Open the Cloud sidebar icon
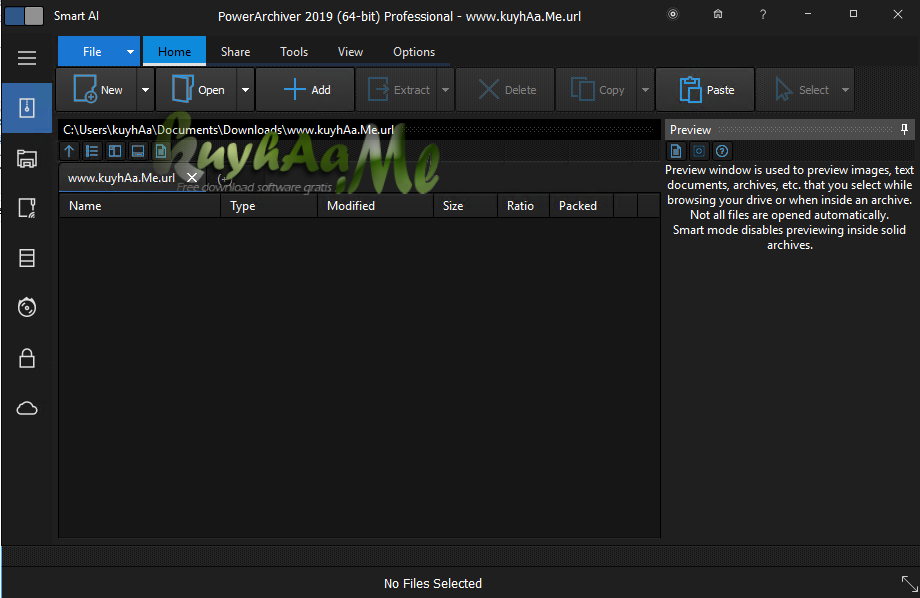Screen dimensions: 920x598 point(27,408)
